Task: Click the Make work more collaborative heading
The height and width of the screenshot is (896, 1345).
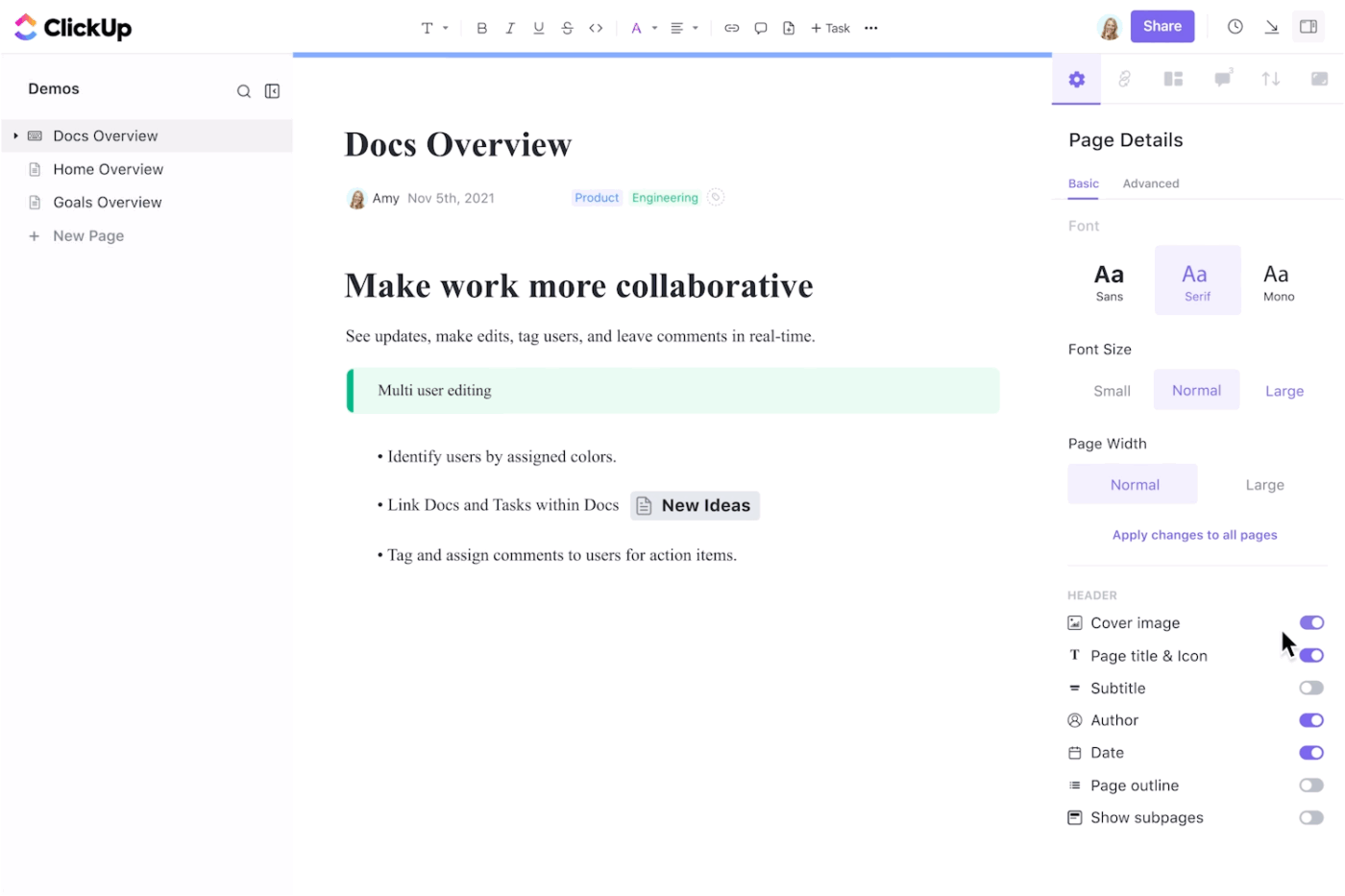Action: (579, 286)
